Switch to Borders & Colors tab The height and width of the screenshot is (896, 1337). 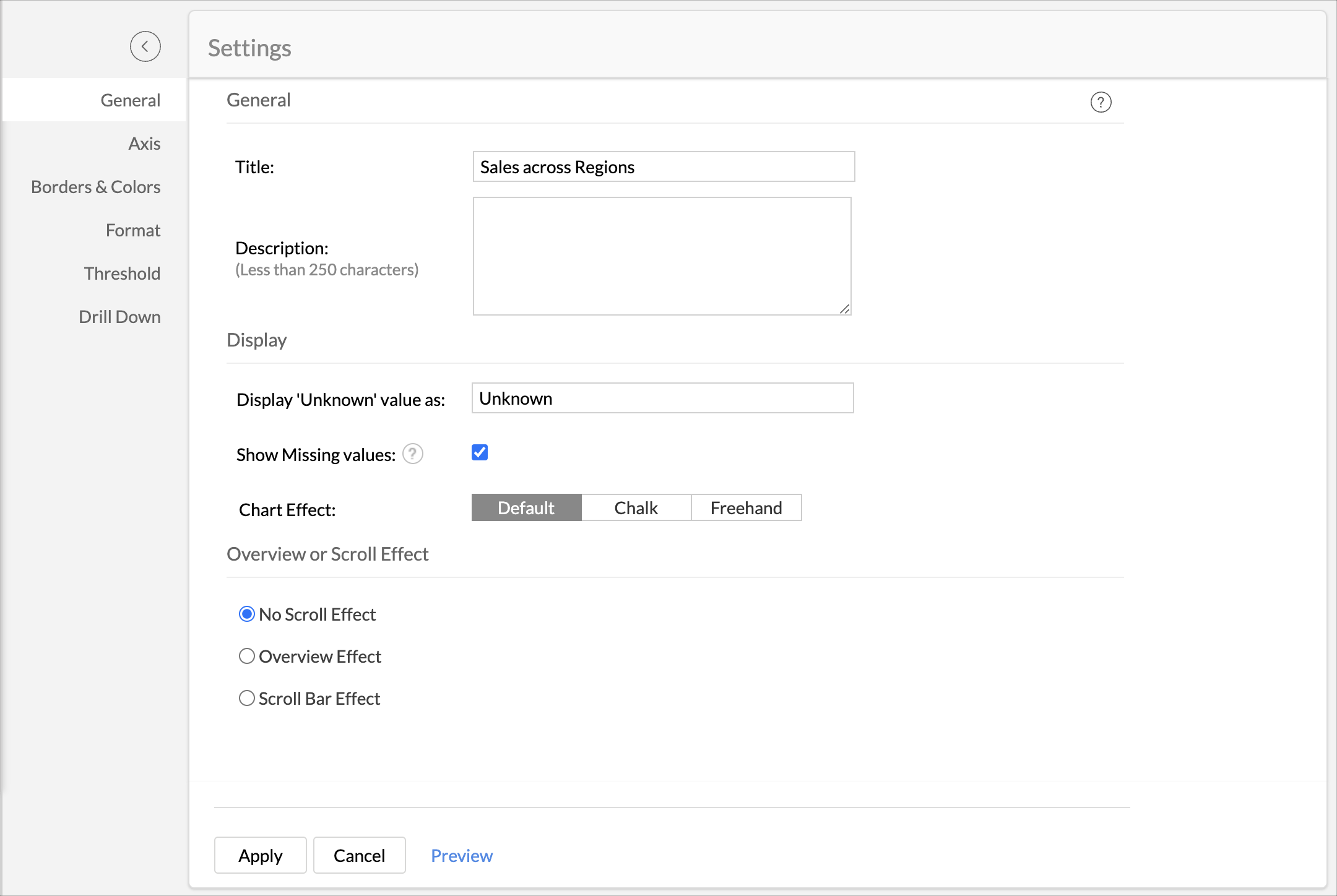pos(96,187)
